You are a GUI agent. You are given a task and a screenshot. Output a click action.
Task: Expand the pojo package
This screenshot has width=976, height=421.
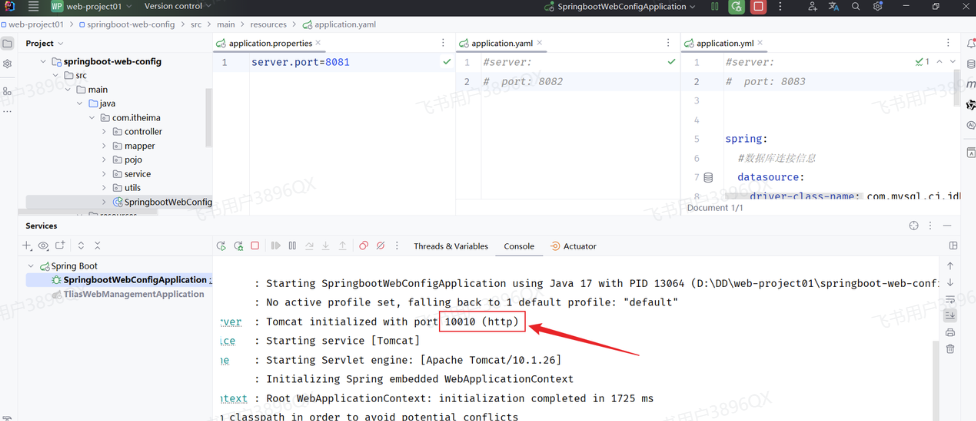point(104,159)
